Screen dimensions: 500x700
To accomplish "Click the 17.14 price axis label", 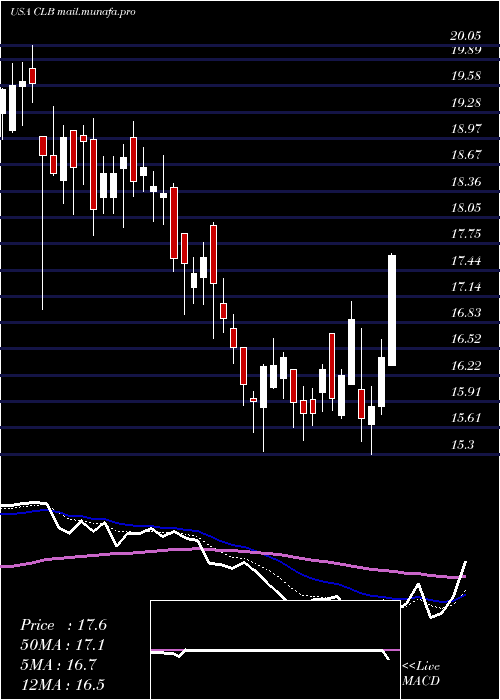I will pyautogui.click(x=466, y=287).
